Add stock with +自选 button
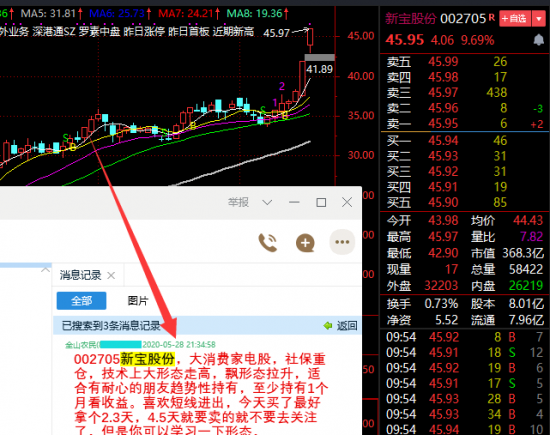This screenshot has height=435, width=550. point(515,18)
